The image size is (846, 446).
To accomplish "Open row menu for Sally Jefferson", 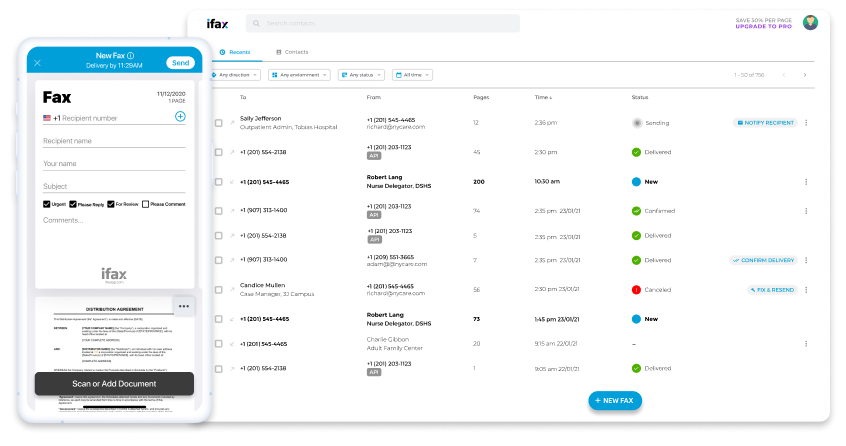I will tap(806, 123).
